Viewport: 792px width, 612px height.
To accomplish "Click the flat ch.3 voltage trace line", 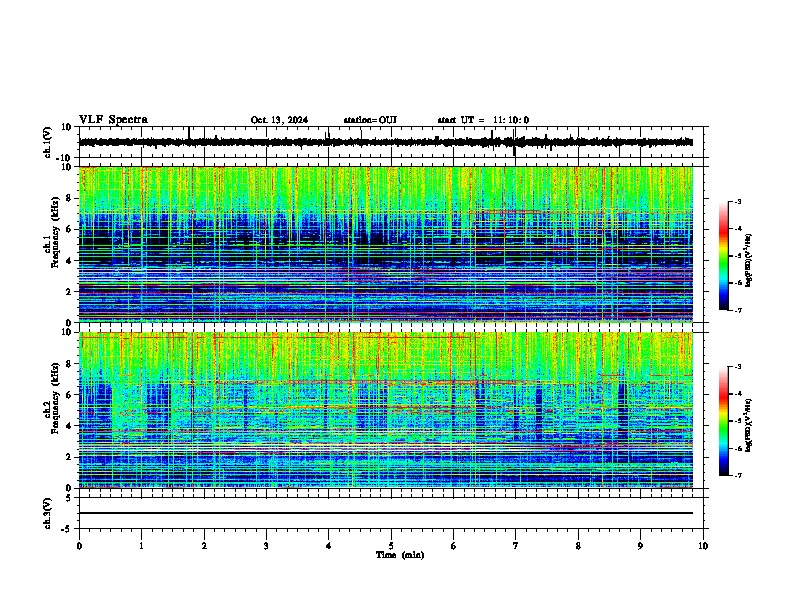I will point(385,513).
